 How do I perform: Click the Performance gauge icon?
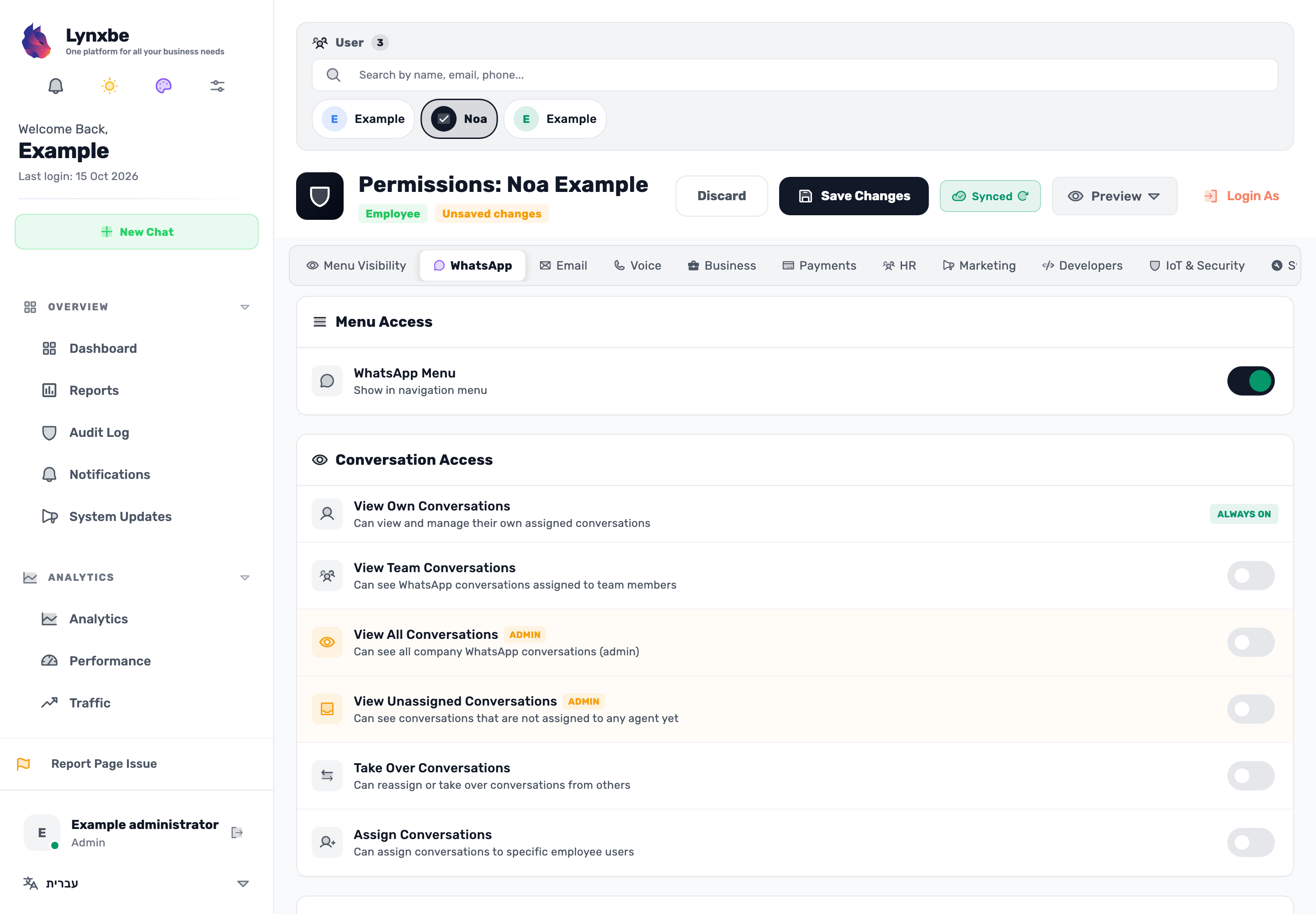49,660
